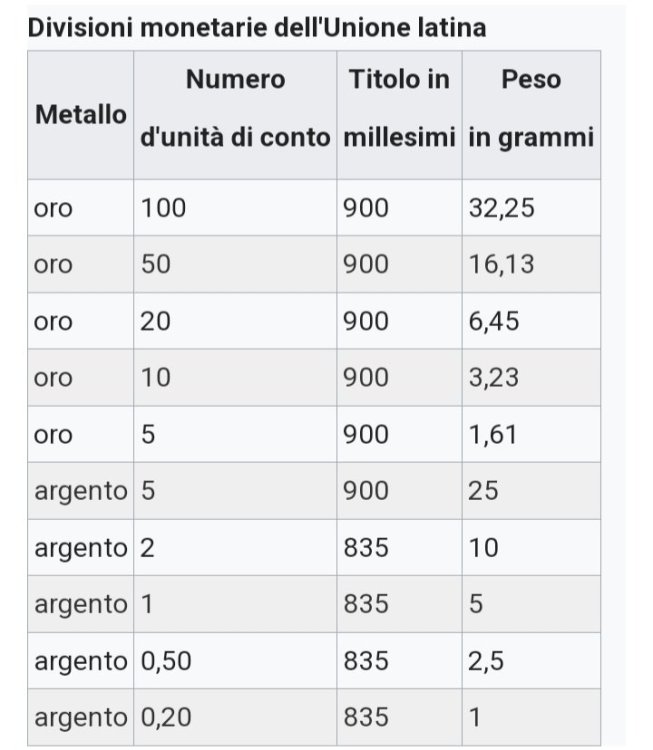Viewport: 653px width, 750px height.
Task: Click the weight cell showing 25
Action: click(483, 491)
